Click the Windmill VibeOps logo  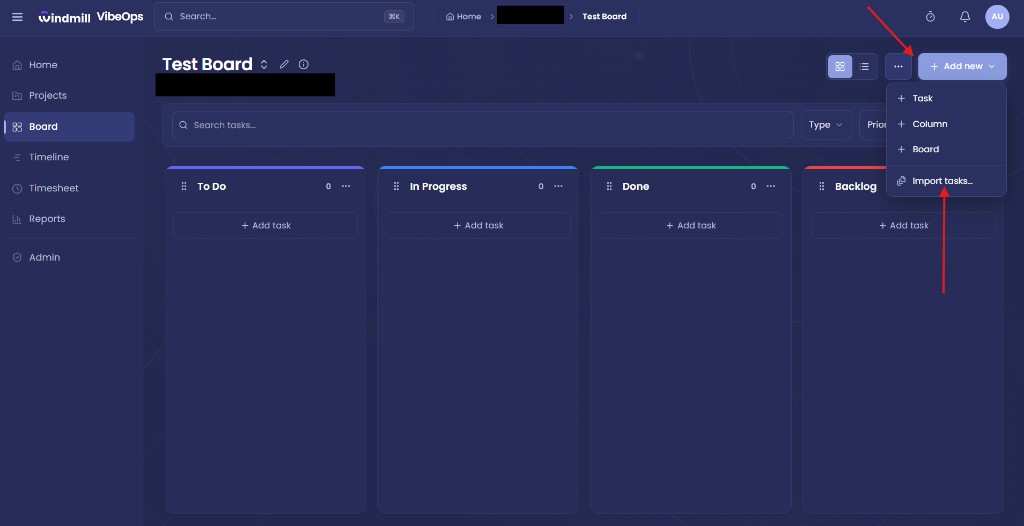(x=91, y=17)
